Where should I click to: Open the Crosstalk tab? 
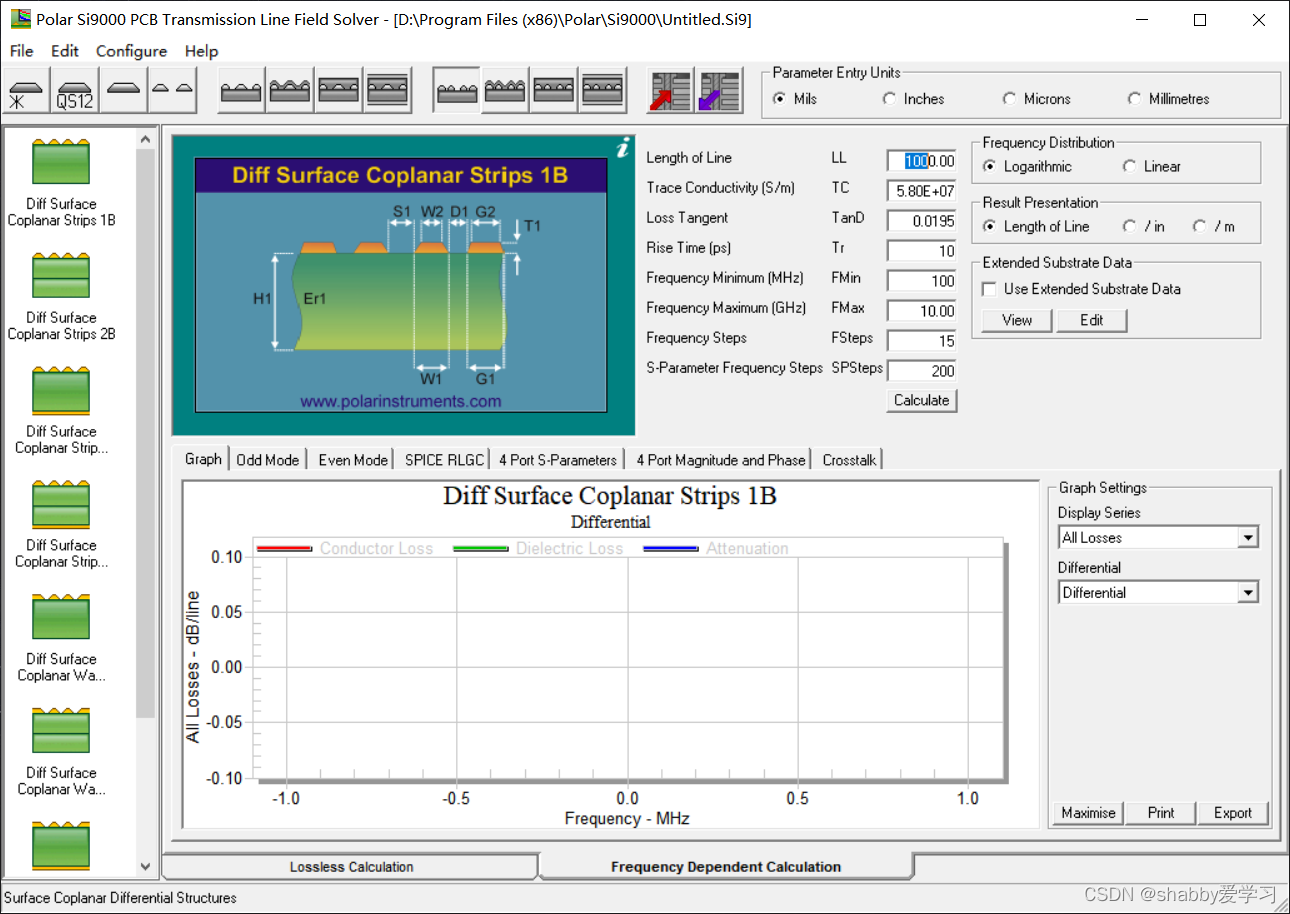click(849, 460)
